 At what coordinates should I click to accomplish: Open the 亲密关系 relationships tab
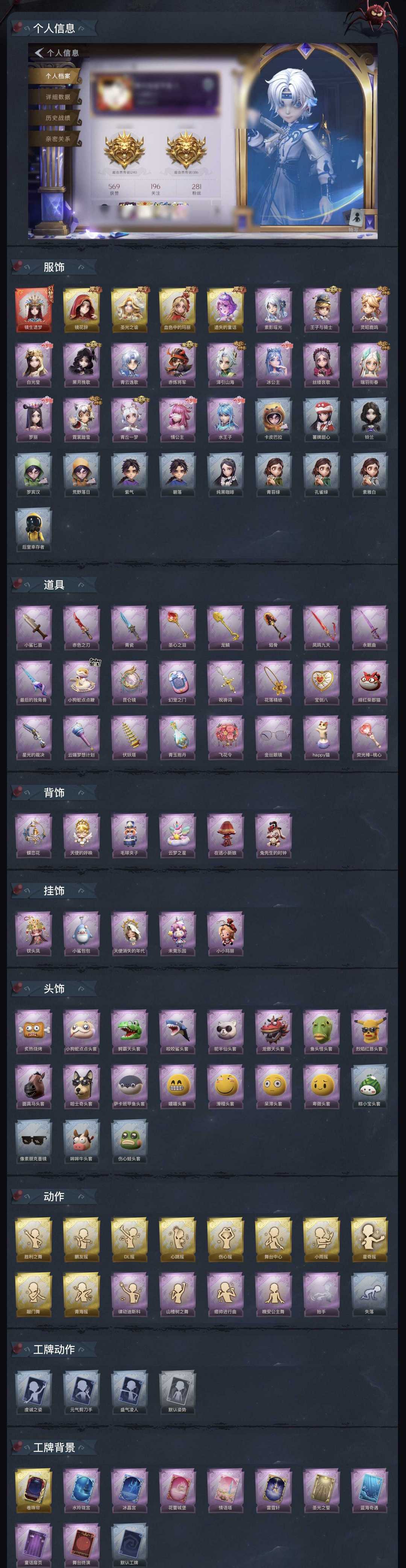pyautogui.click(x=57, y=139)
